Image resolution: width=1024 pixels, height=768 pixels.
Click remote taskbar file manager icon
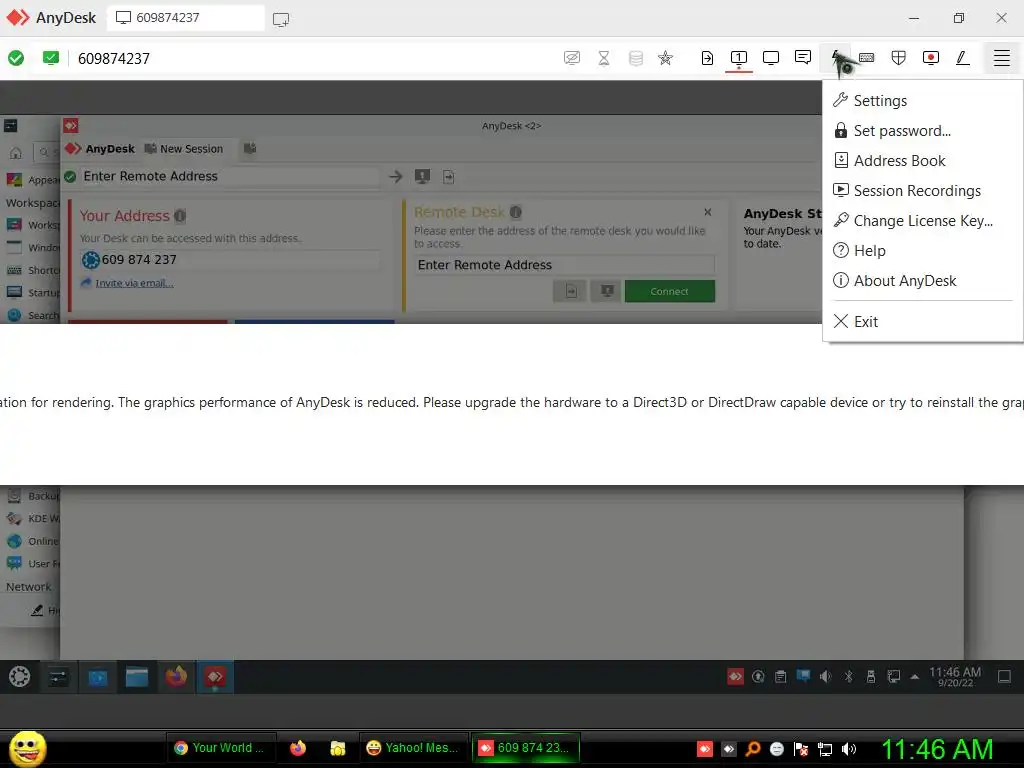pyautogui.click(x=136, y=677)
